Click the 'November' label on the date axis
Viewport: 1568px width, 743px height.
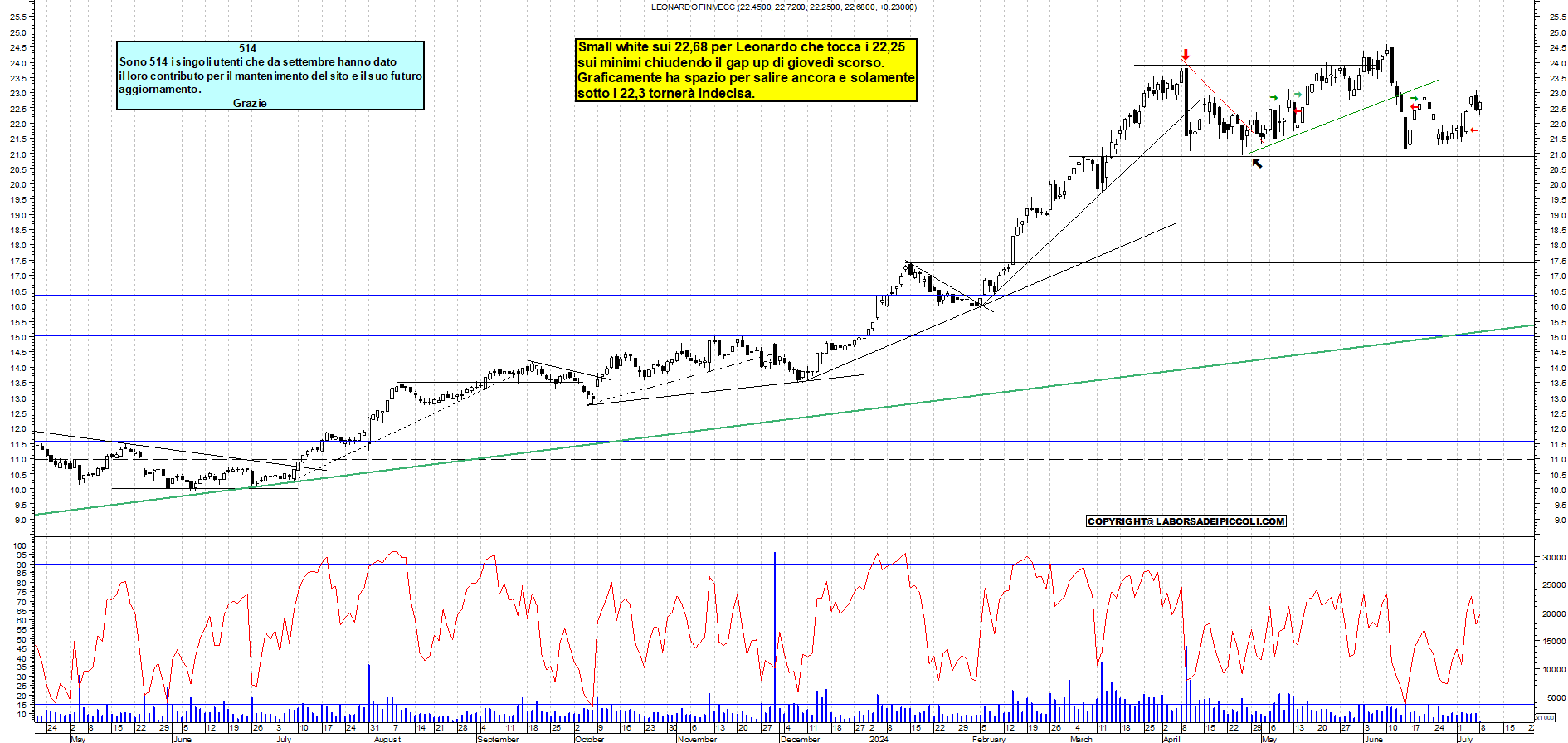(697, 739)
